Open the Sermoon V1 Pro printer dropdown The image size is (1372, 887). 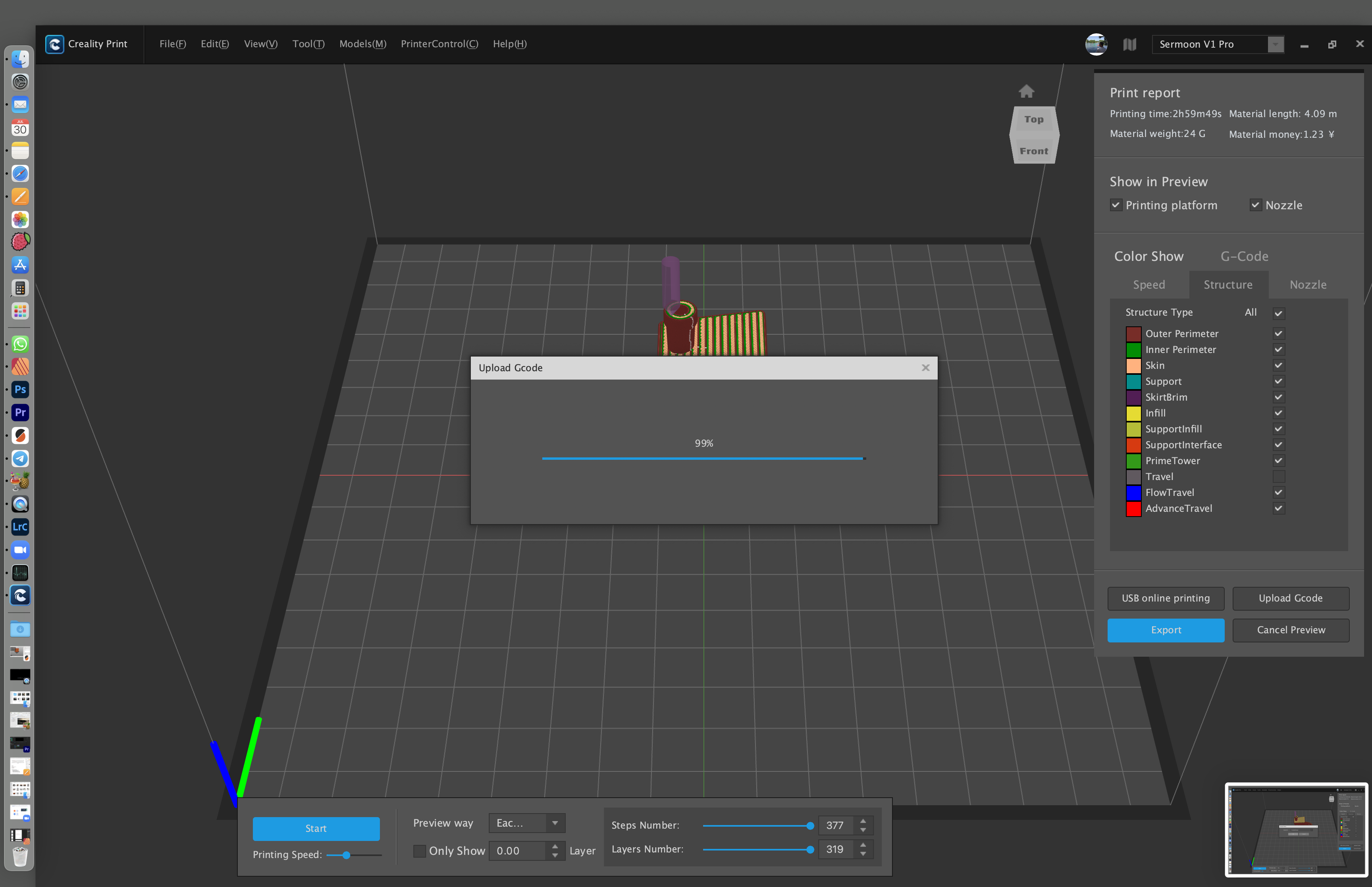point(1275,44)
